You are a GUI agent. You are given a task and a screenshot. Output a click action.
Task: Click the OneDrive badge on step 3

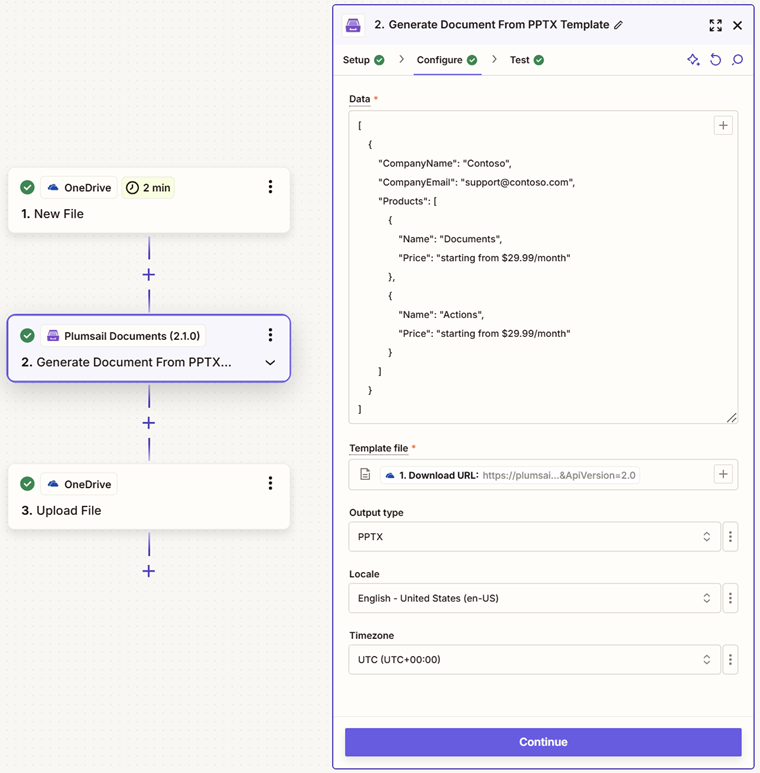pos(79,484)
